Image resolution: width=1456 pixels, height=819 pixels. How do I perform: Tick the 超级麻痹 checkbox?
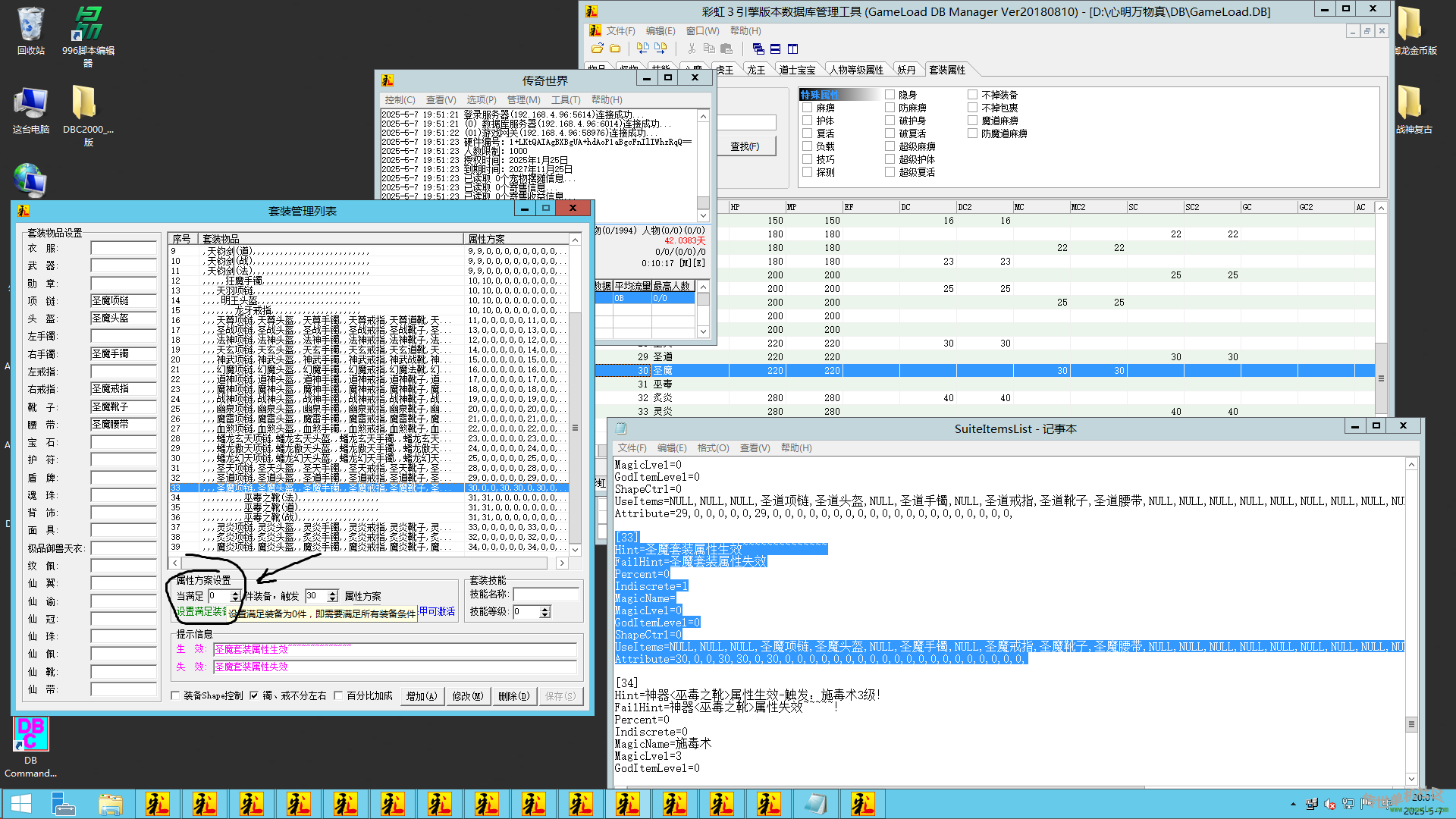pyautogui.click(x=890, y=146)
